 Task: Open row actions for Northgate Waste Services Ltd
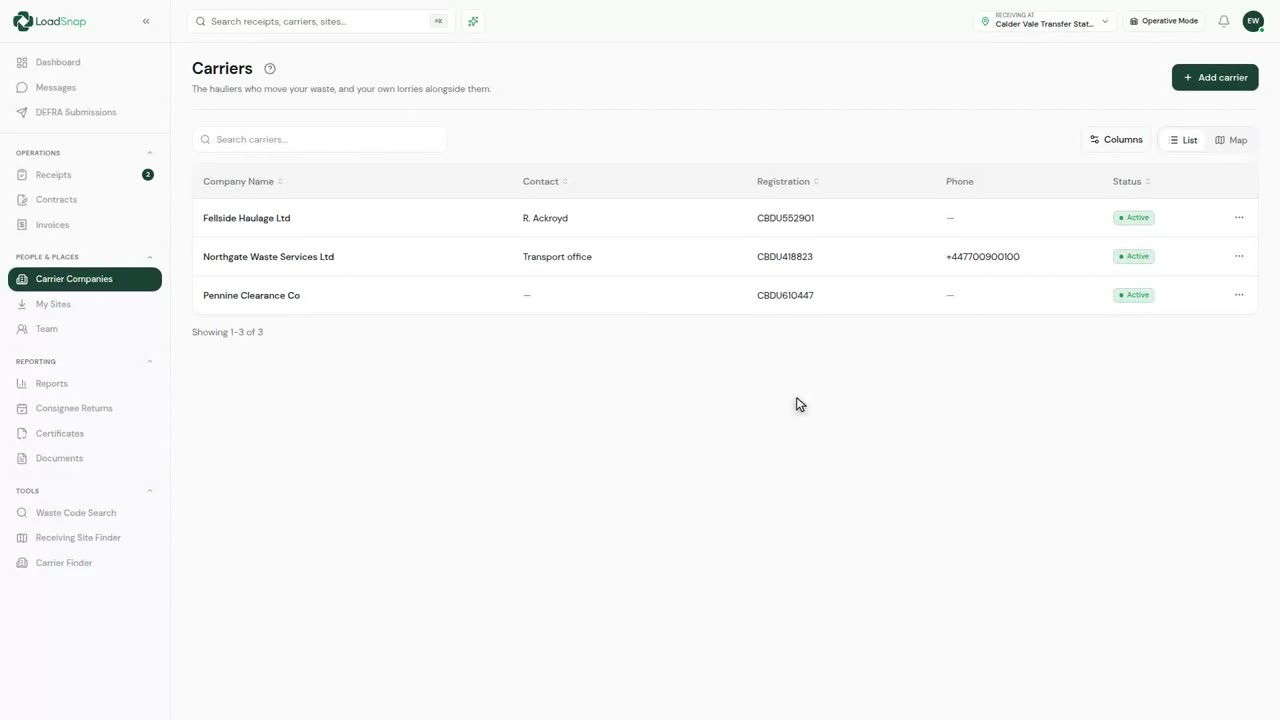coord(1239,257)
